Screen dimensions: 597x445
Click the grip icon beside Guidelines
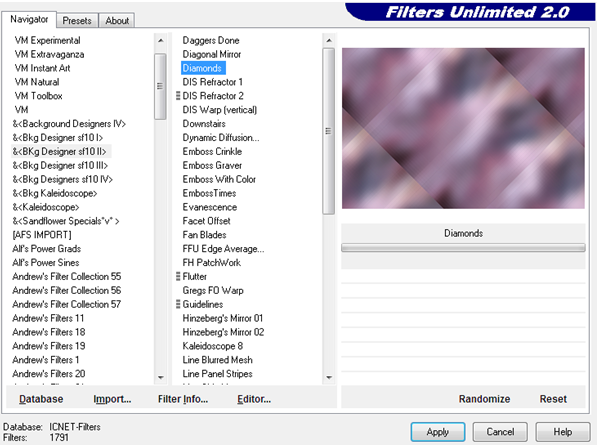[178, 304]
